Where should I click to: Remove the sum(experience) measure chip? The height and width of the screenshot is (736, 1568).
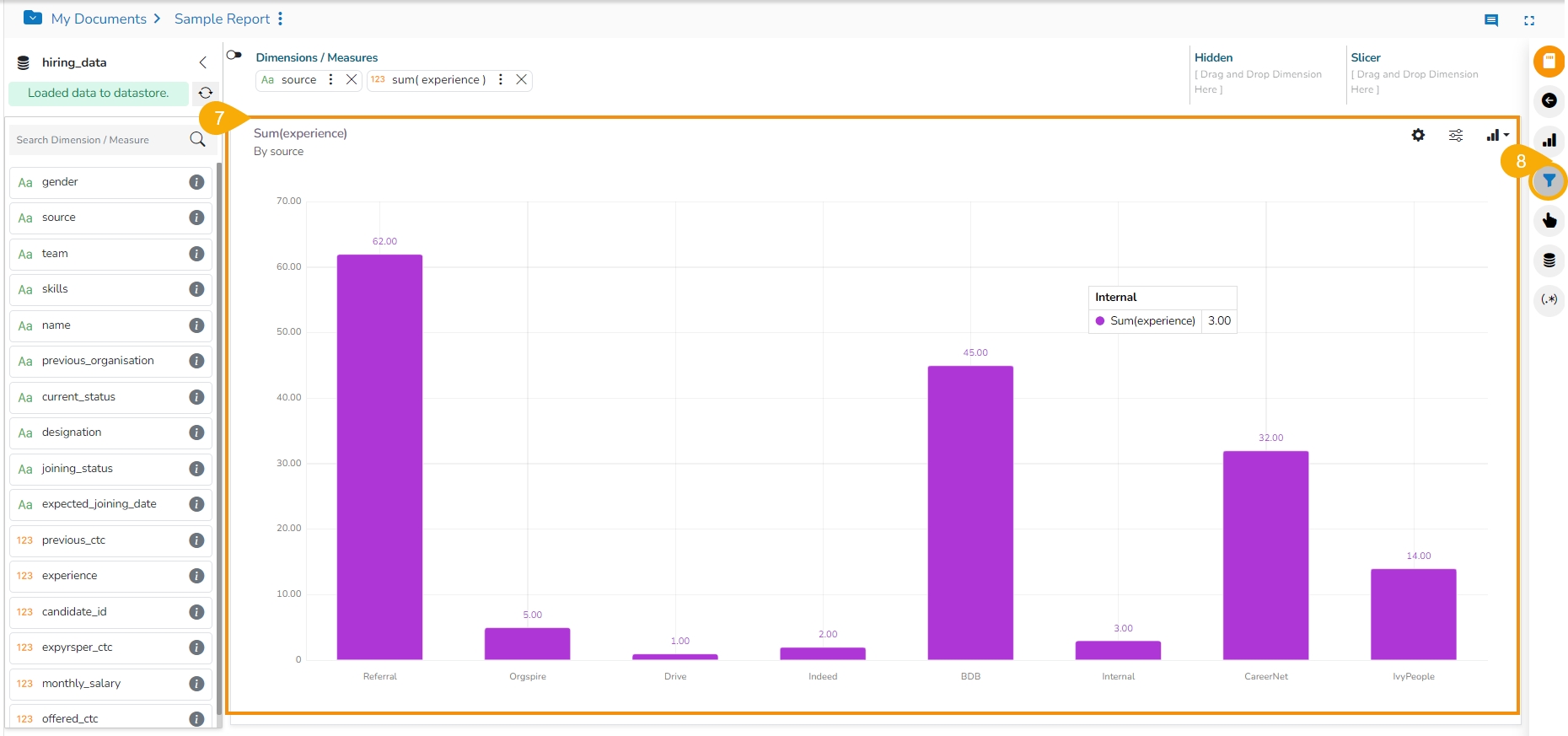[x=522, y=79]
